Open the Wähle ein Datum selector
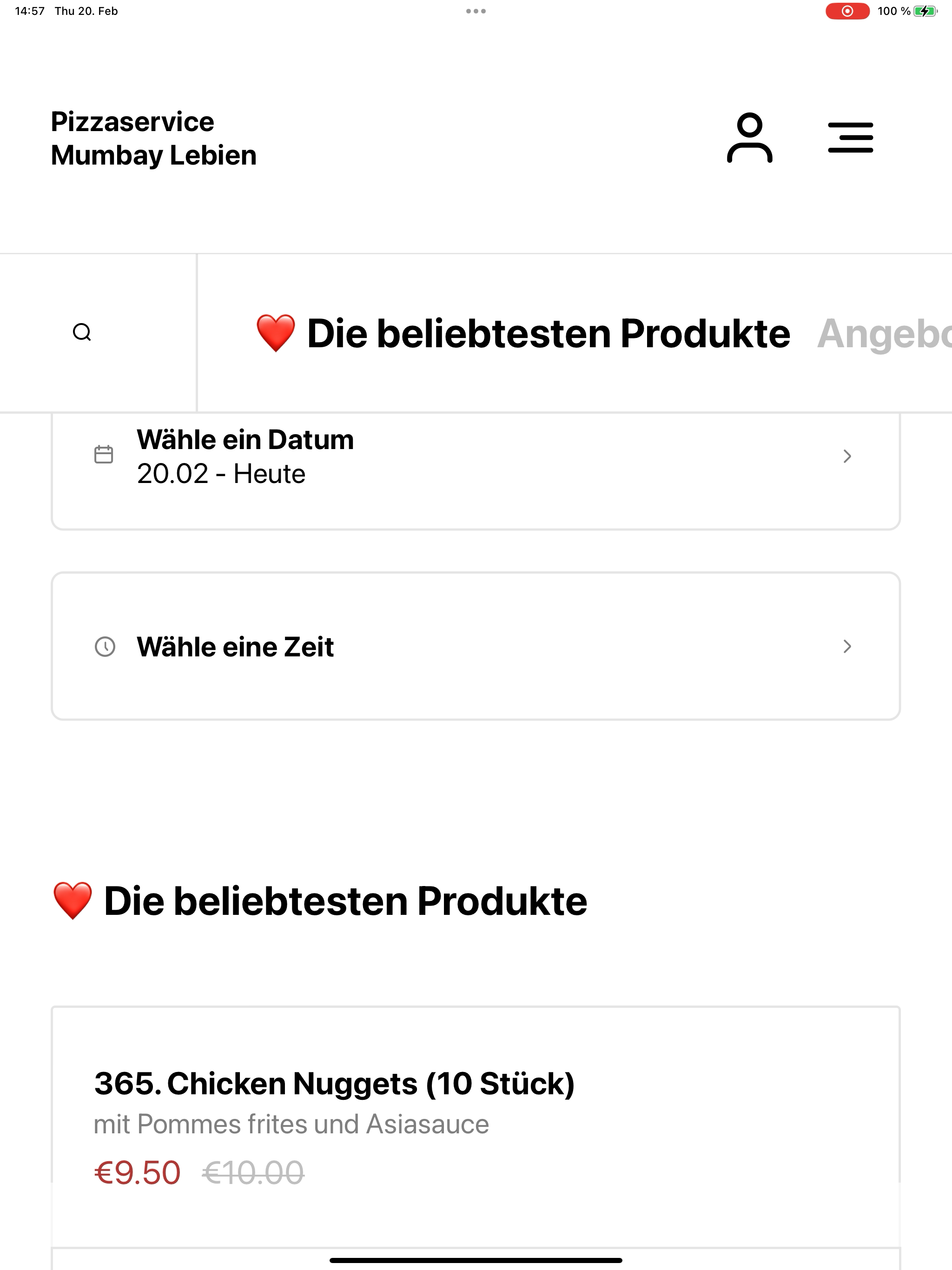 [x=476, y=471]
